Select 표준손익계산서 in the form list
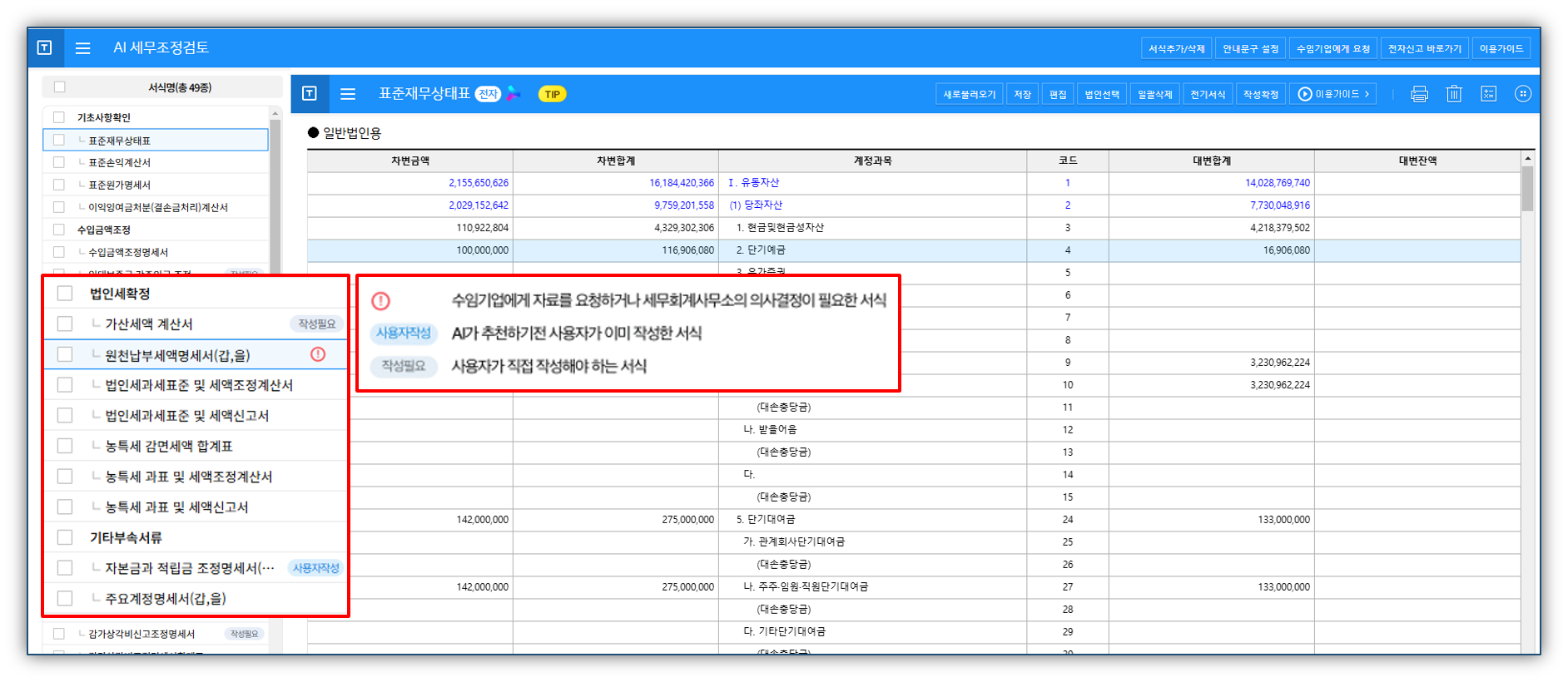 (x=119, y=163)
